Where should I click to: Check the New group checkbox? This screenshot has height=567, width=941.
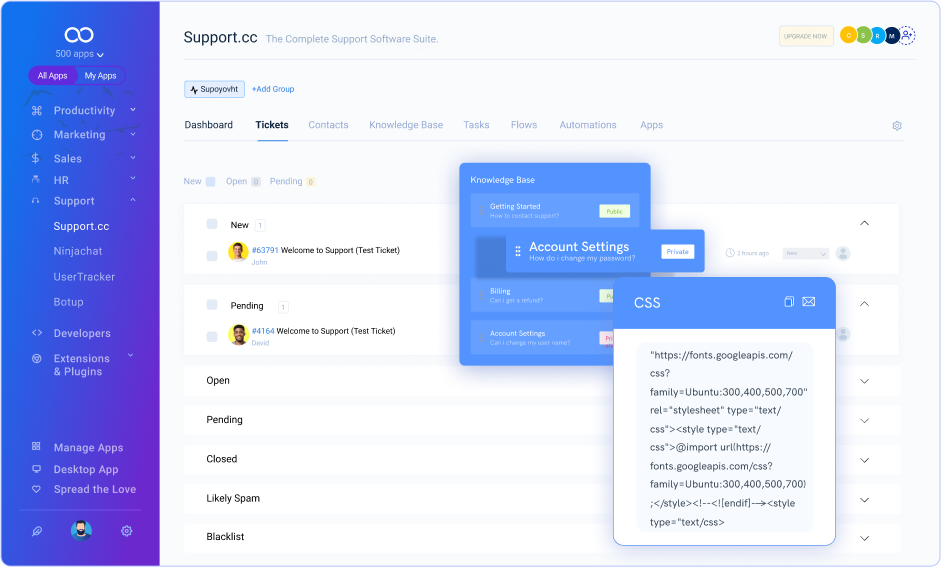pyautogui.click(x=212, y=224)
